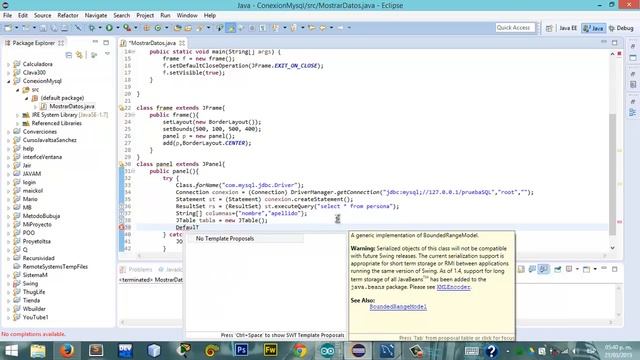Open the Debug button dropdown arrow
Image resolution: width=640 pixels, height=360 pixels.
point(100,28)
